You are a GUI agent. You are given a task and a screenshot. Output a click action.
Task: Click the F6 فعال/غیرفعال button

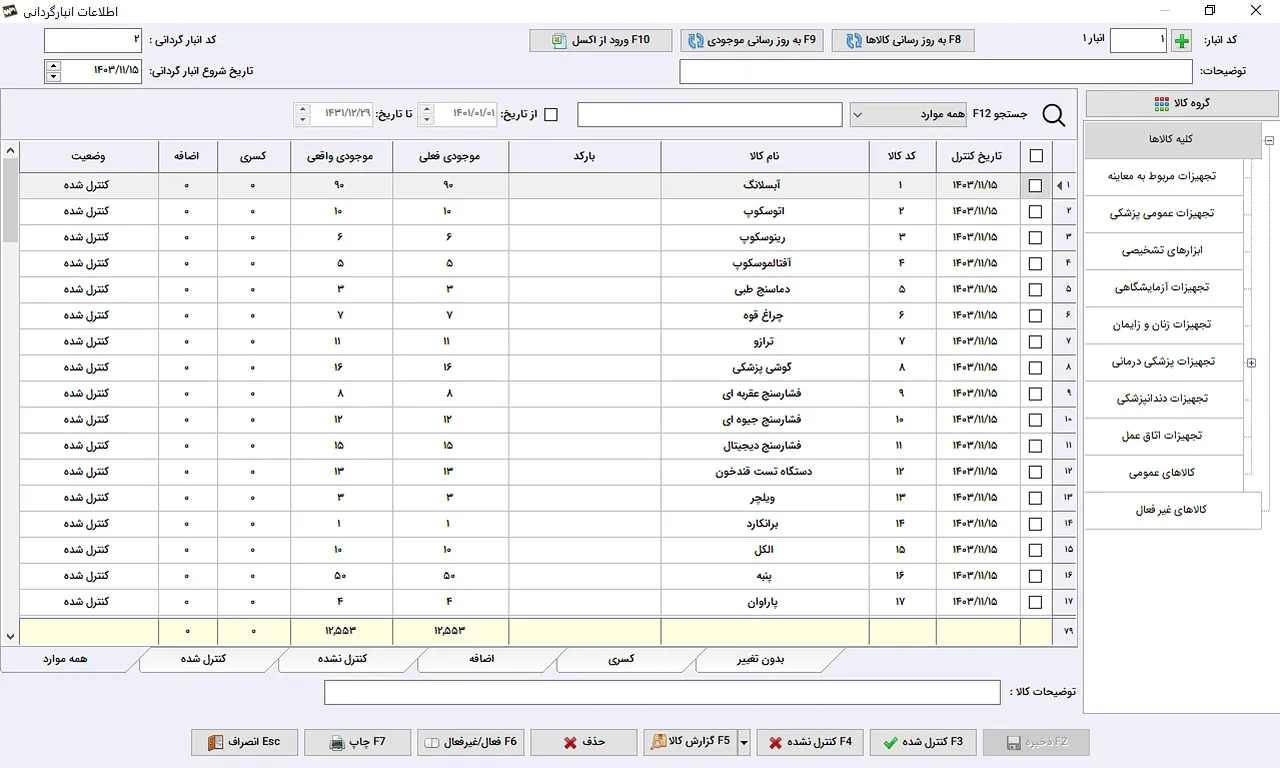coord(471,742)
